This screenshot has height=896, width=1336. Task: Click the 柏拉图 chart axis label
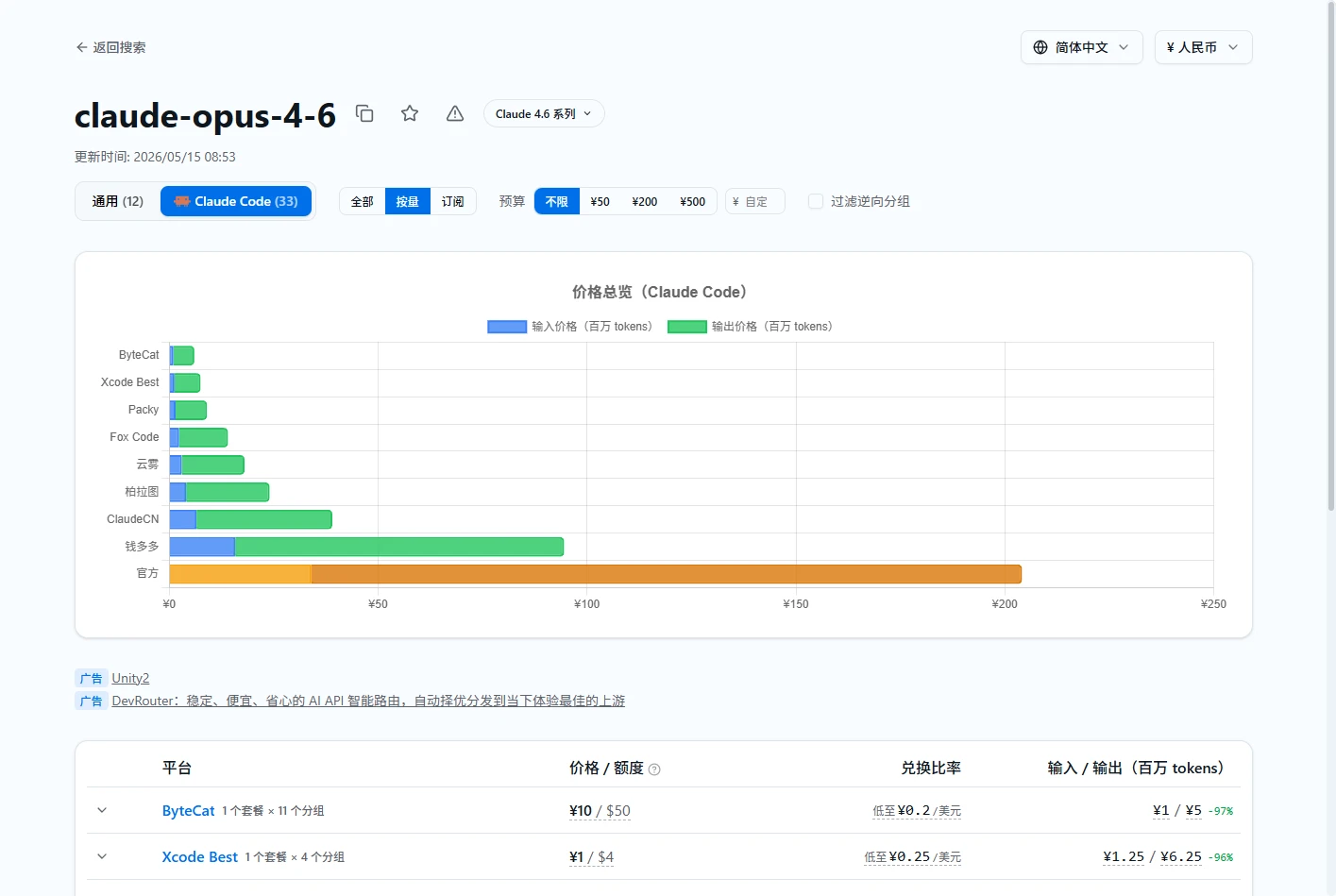(142, 492)
